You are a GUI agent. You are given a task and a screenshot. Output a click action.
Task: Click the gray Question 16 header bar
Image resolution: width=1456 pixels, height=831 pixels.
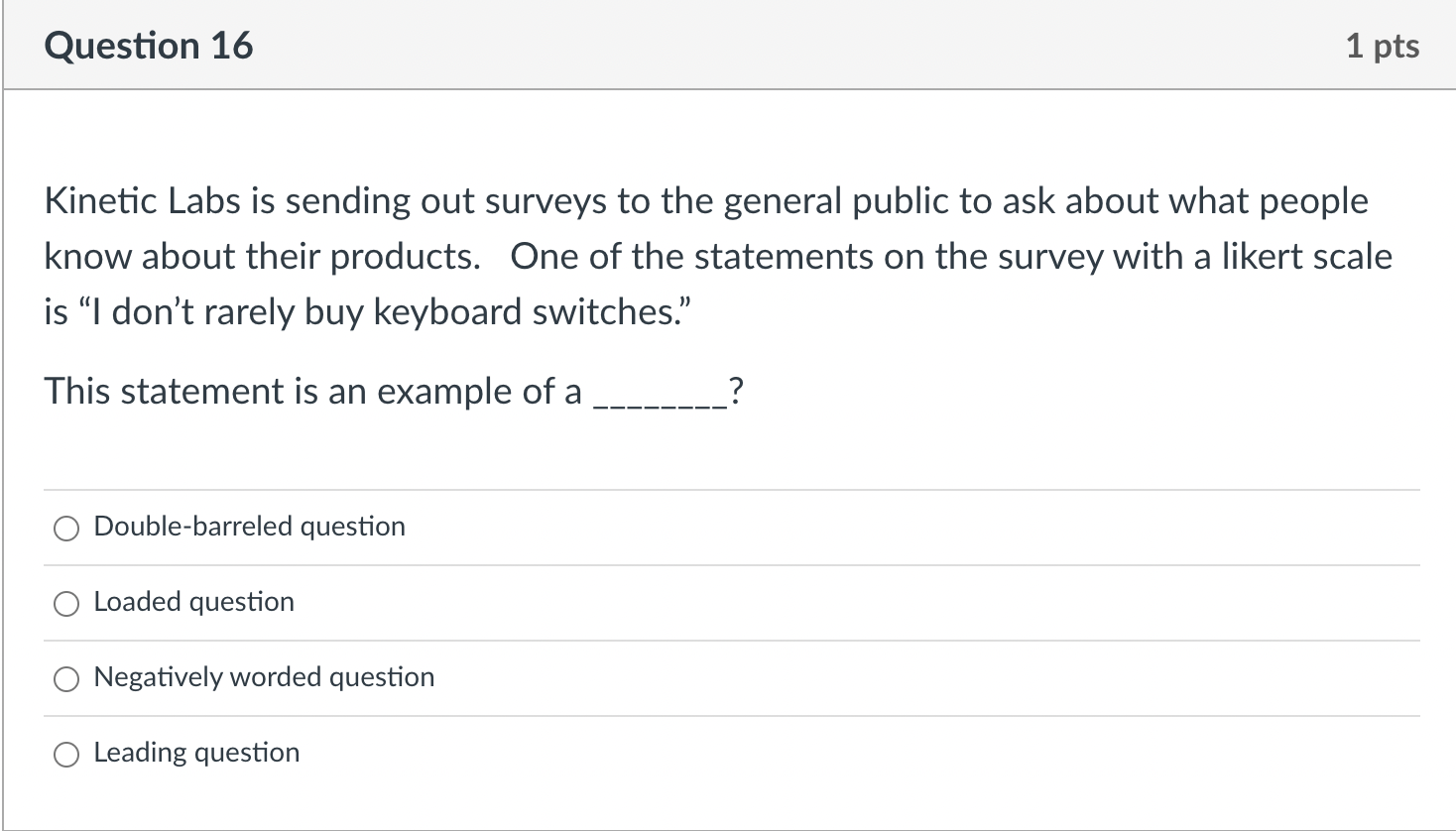[x=728, y=45]
